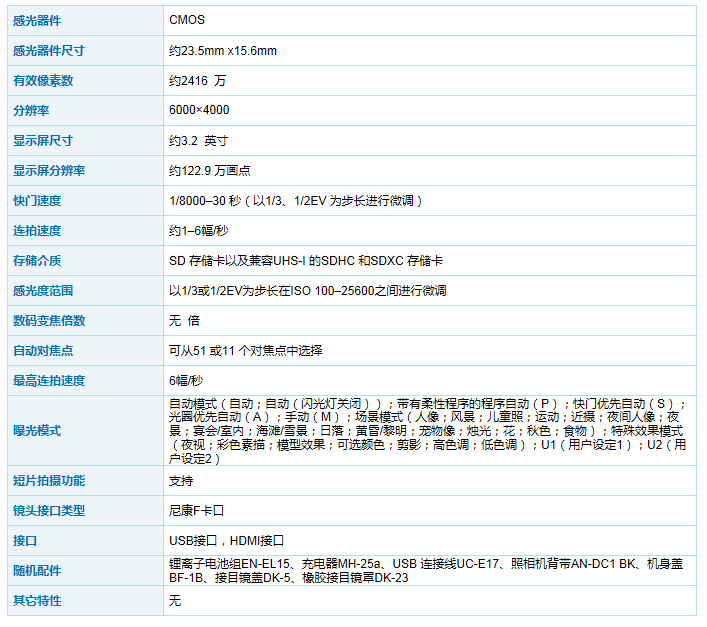707x627 pixels.
Task: Click the 快门速度 row label
Action: [37, 200]
